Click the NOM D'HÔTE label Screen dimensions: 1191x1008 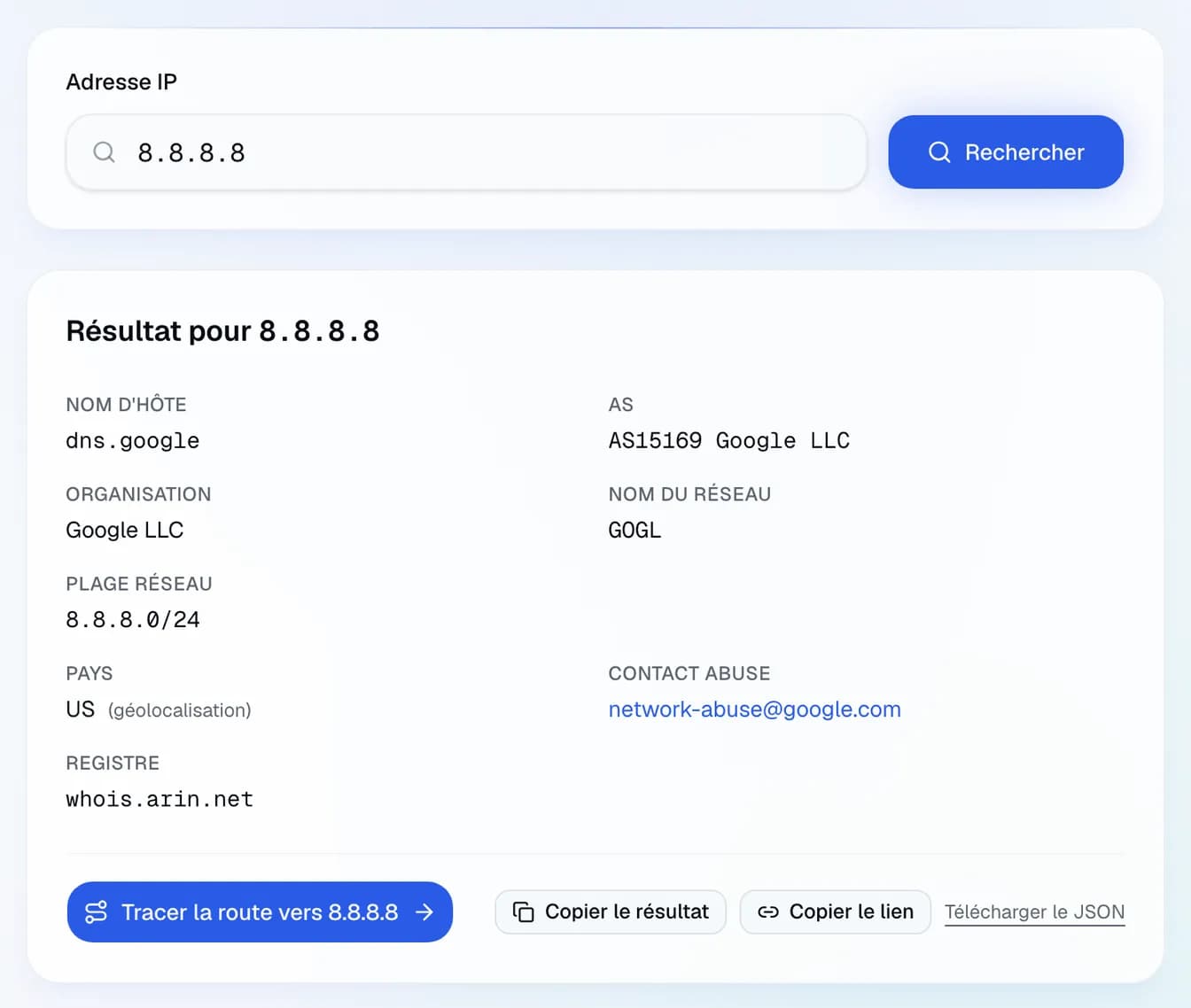126,405
